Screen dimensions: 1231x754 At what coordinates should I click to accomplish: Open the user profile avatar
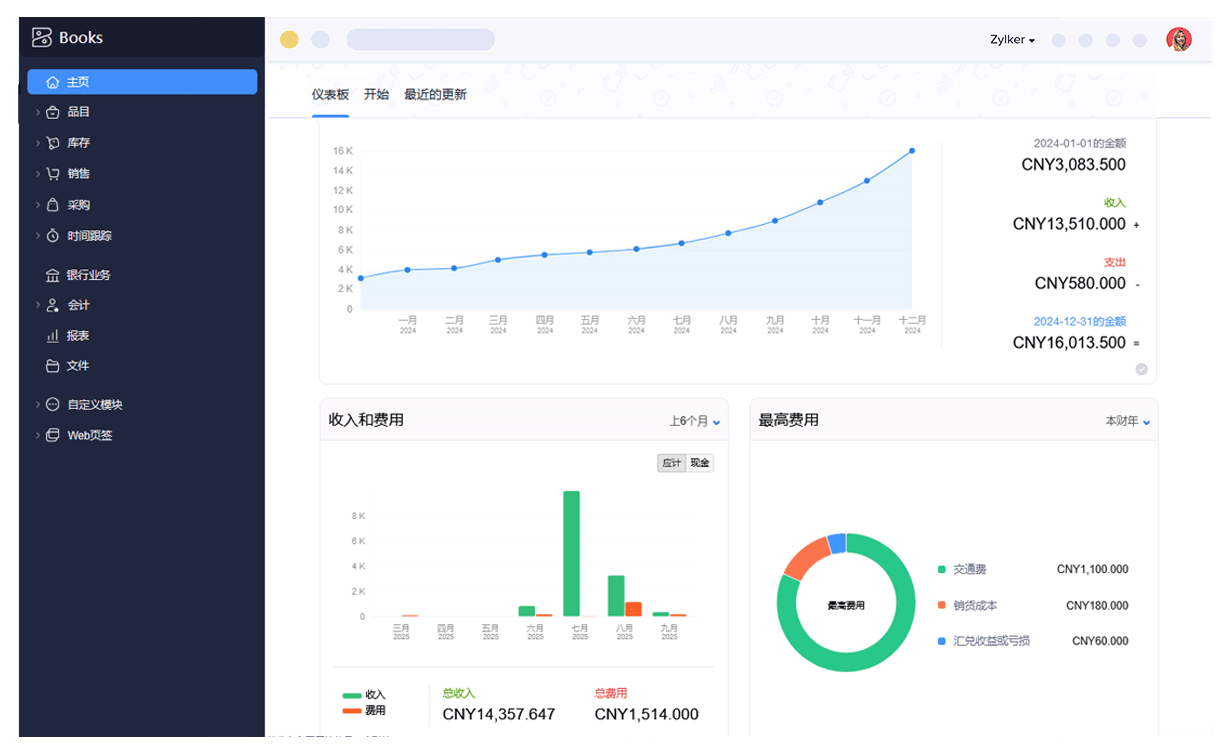(1178, 40)
